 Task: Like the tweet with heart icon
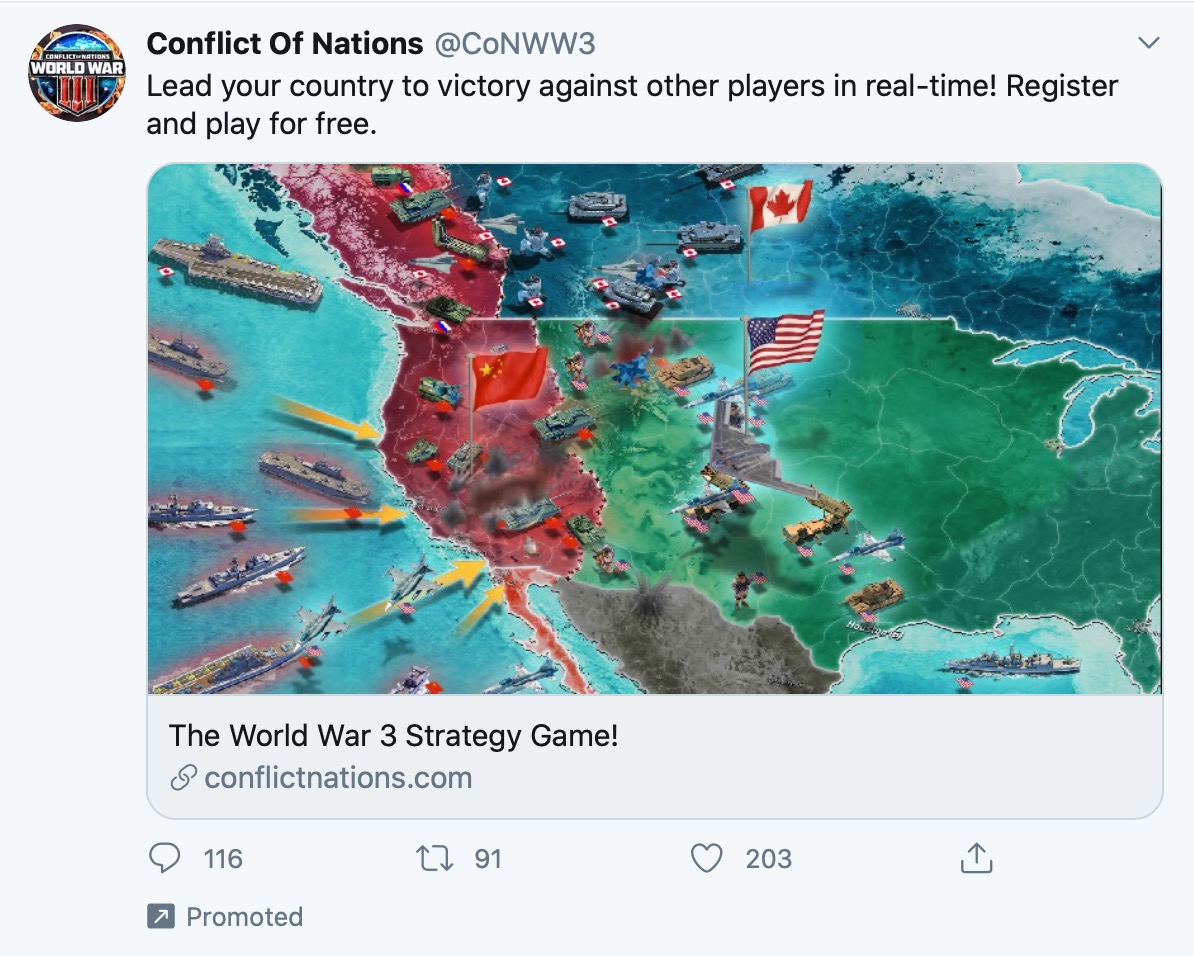[706, 858]
